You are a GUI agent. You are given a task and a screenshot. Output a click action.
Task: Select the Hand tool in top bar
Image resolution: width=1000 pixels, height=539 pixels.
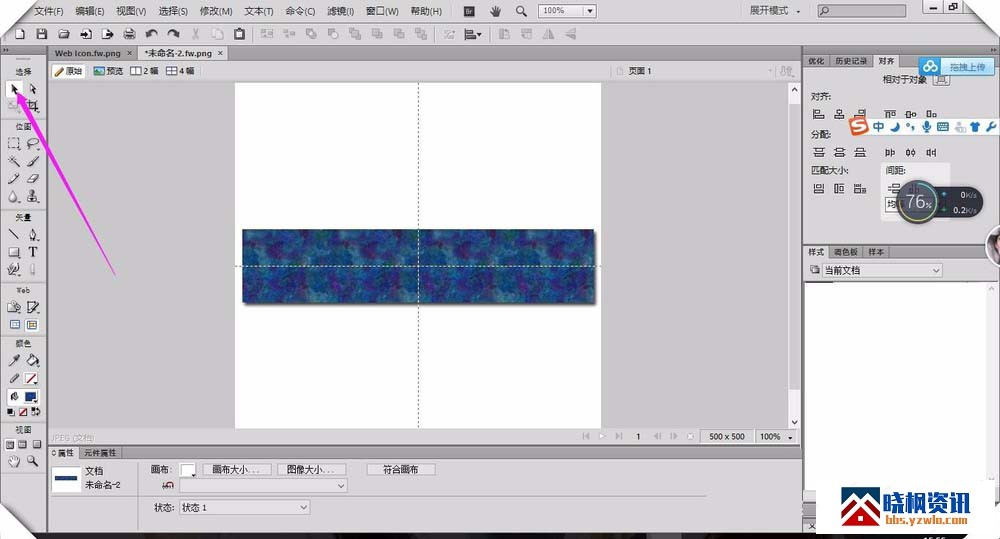tap(496, 11)
